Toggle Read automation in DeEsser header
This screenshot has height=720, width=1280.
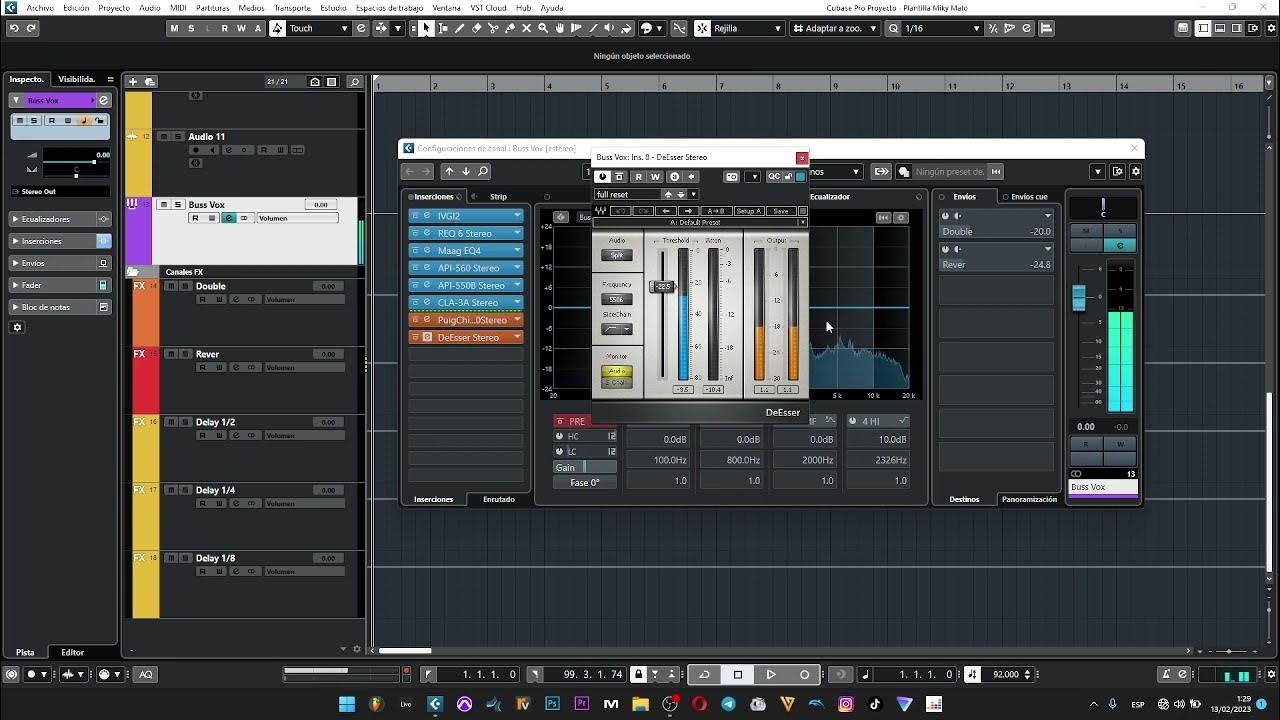[x=638, y=177]
